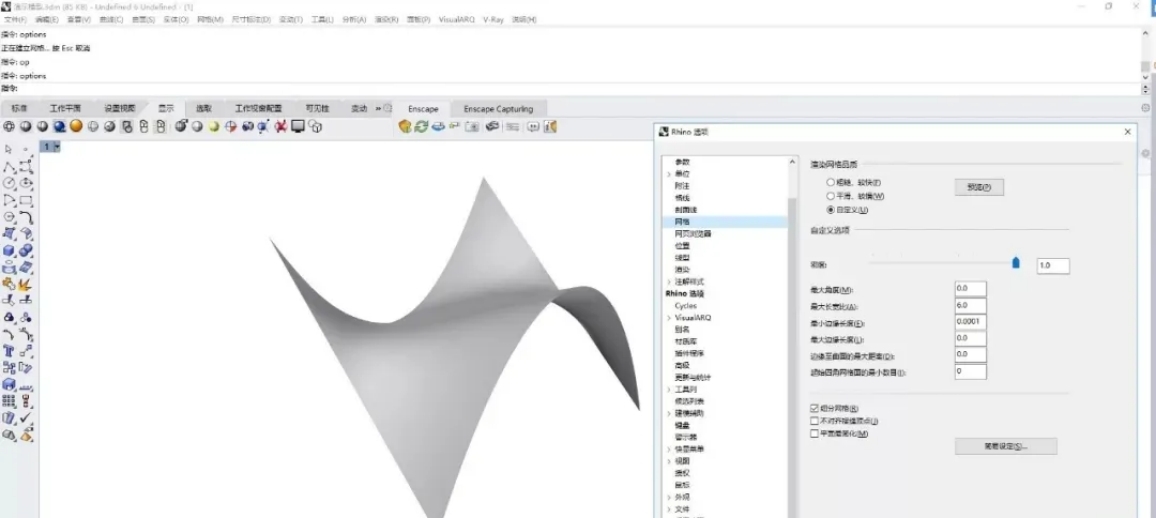Click the Wireframe viewport icon in display toolbar
Viewport: 1156px width, 518px height.
coord(9,126)
